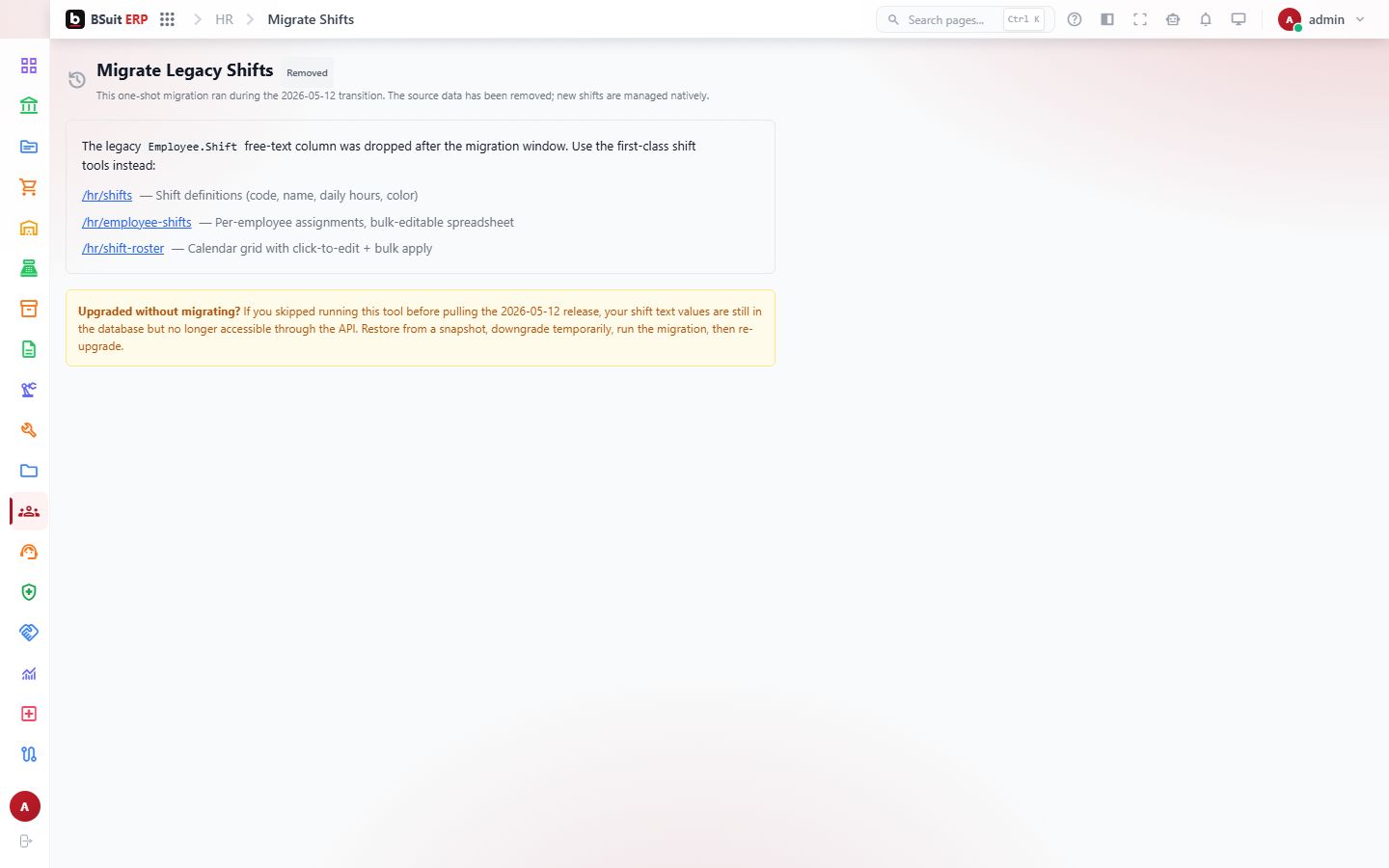Image resolution: width=1389 pixels, height=868 pixels.
Task: Open the blue folder-with-lines sidebar icon
Action: click(x=29, y=147)
